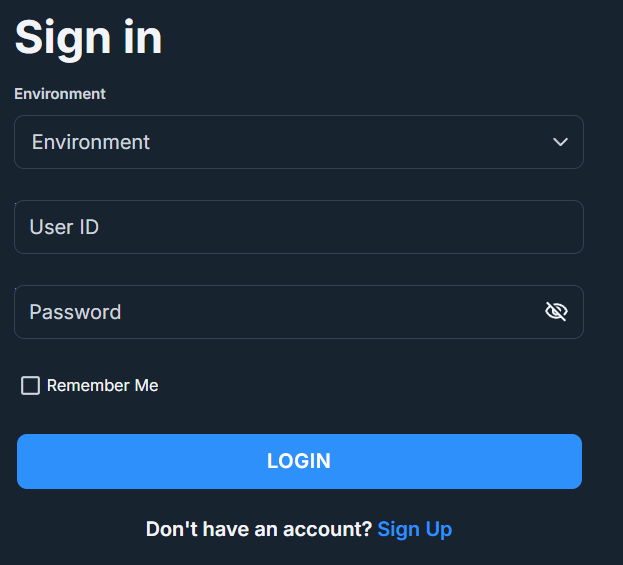Open the Environment dropdown
The image size is (623, 565).
tap(299, 142)
